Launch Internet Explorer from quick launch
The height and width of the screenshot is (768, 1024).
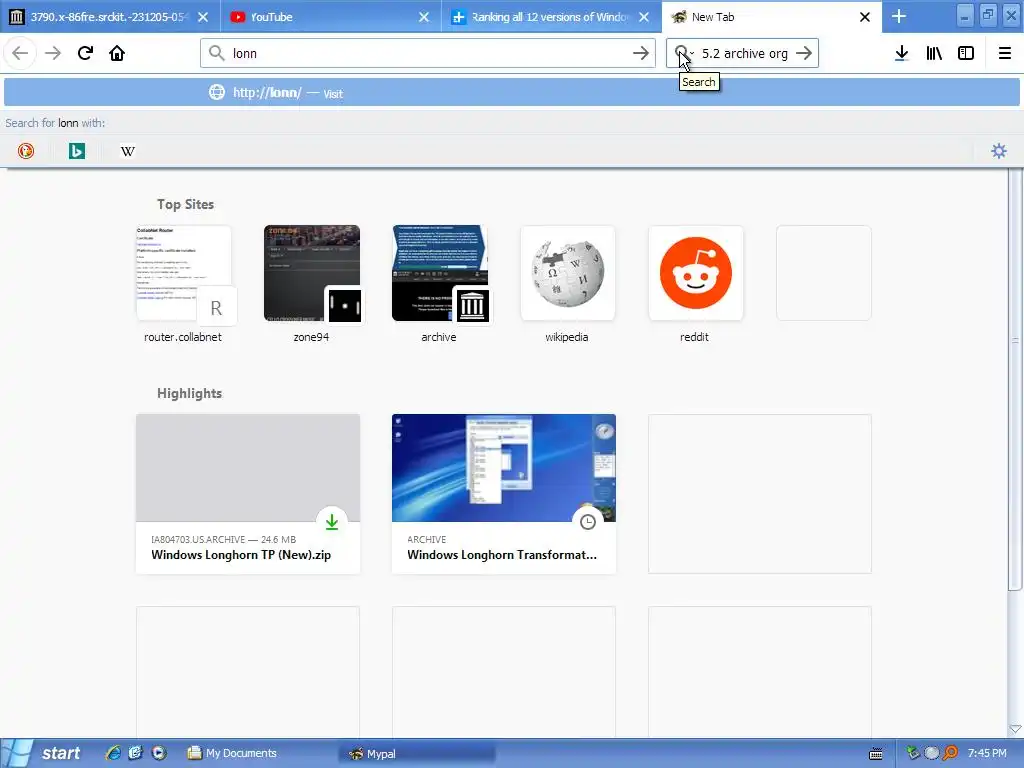coord(113,753)
